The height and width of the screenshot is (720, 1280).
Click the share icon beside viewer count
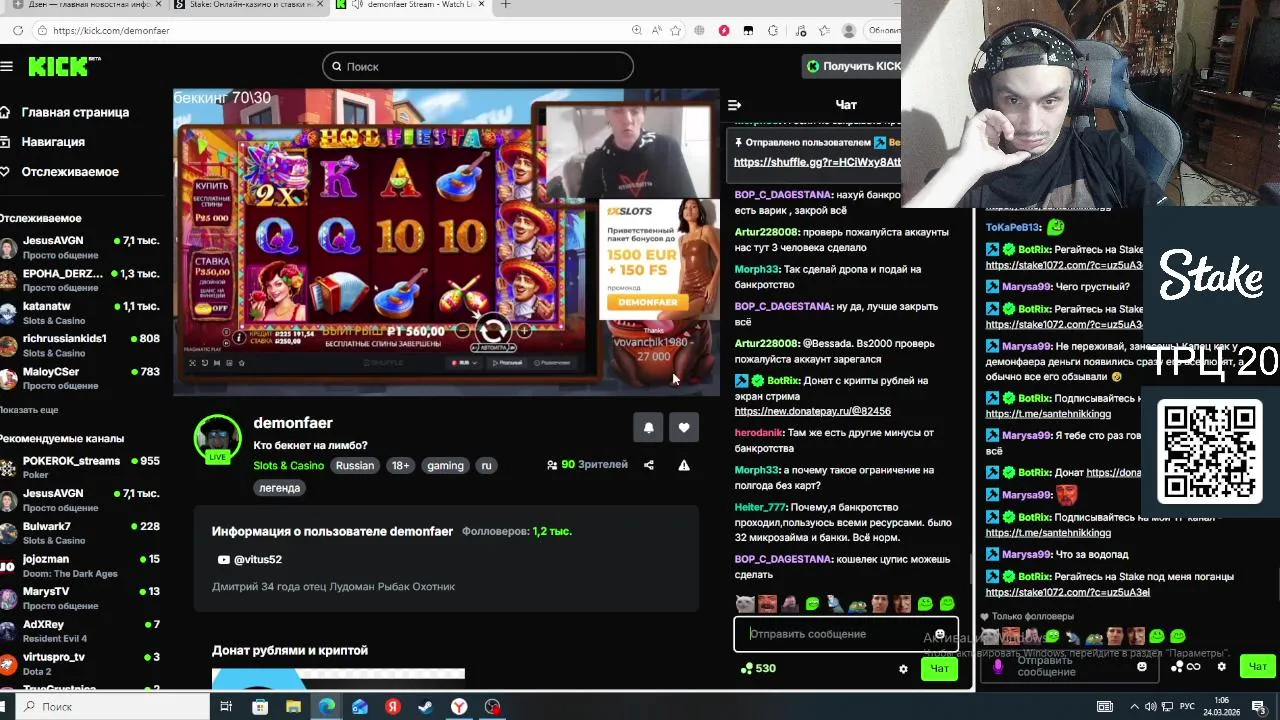pyautogui.click(x=649, y=465)
